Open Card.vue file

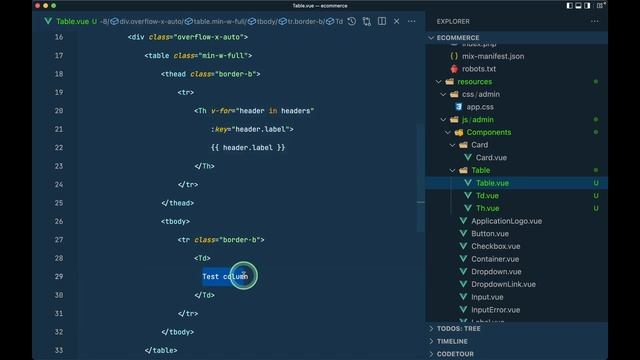pyautogui.click(x=491, y=158)
